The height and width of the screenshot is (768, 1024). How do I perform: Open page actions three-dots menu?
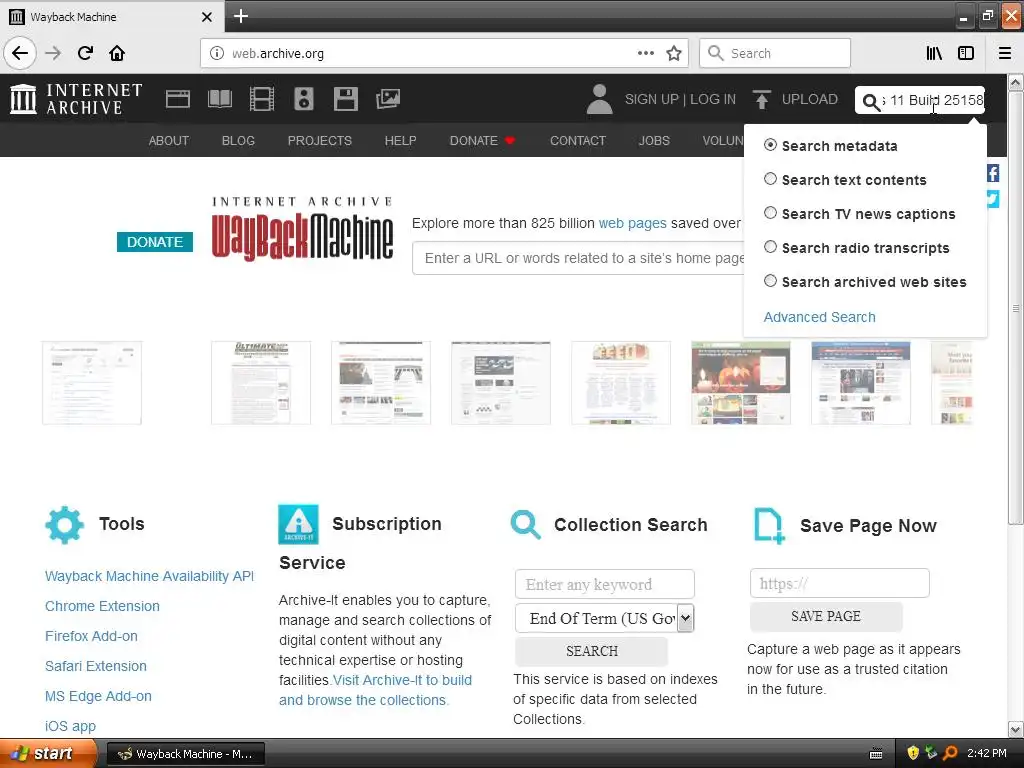(646, 53)
